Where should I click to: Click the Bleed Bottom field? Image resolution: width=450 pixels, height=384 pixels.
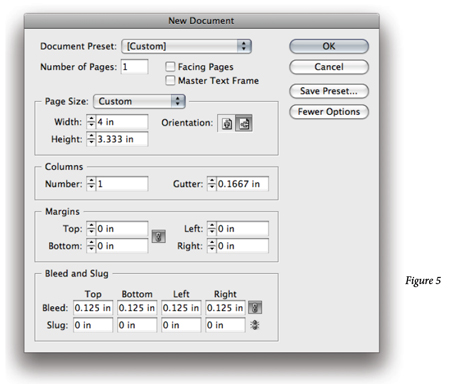(x=137, y=308)
